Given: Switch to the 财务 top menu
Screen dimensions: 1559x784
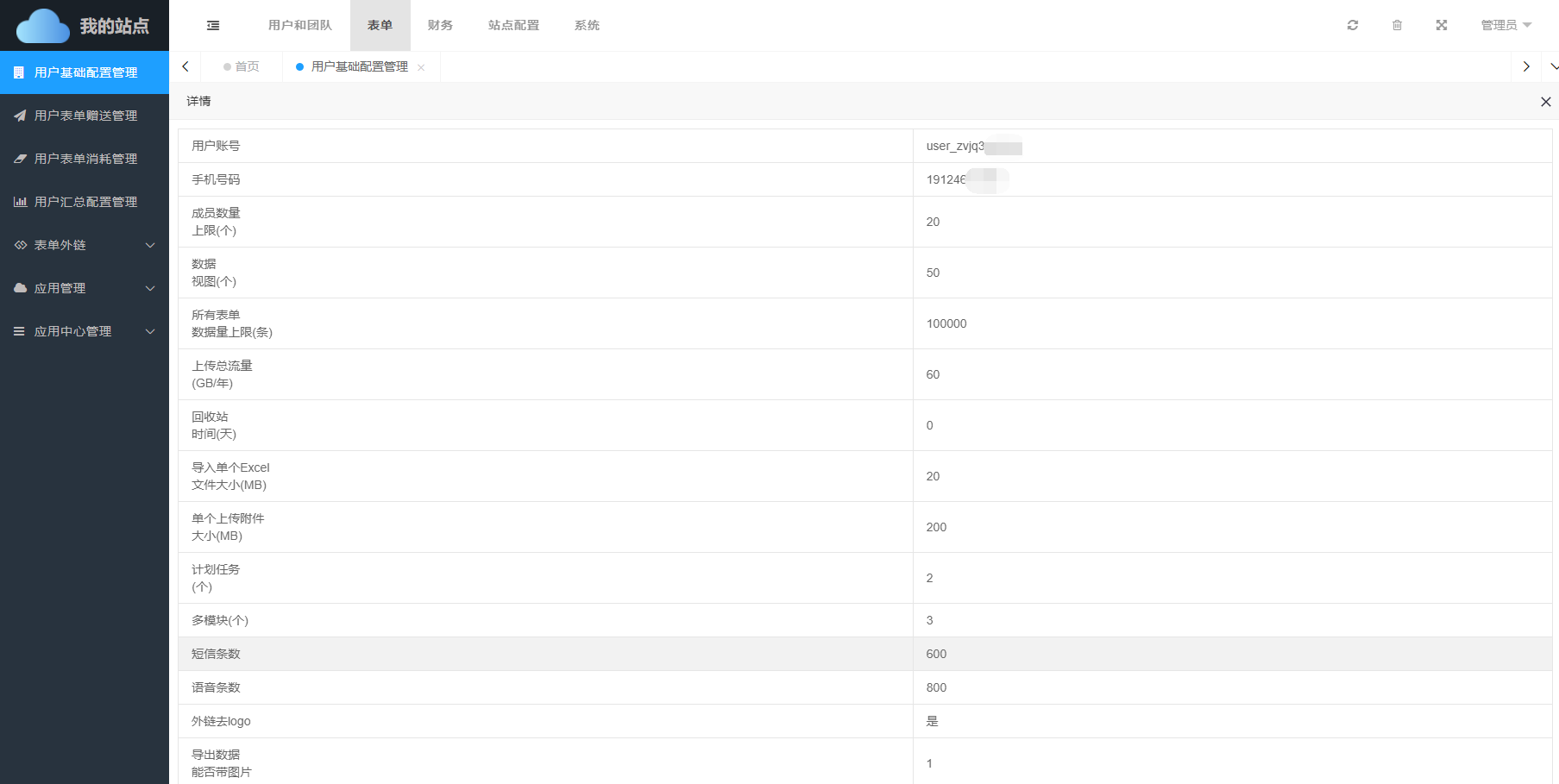Looking at the screenshot, I should click(440, 26).
